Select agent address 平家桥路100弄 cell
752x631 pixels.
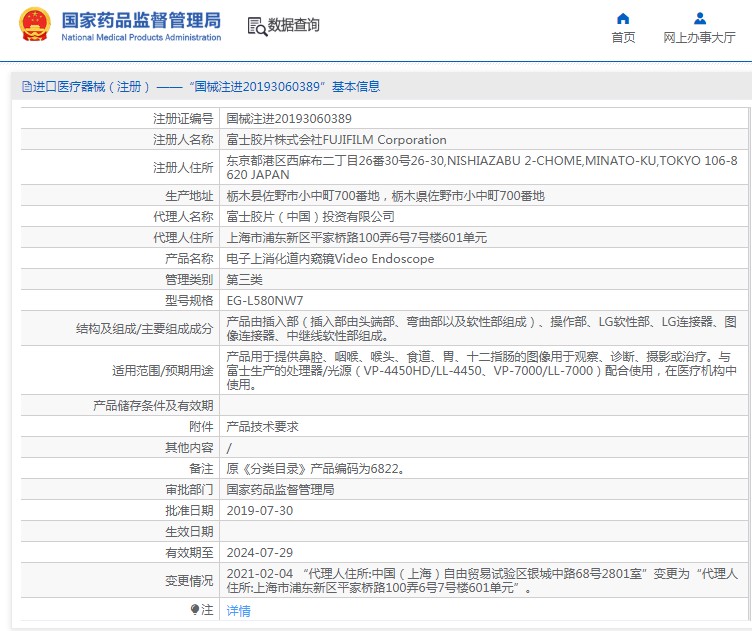pyautogui.click(x=357, y=238)
